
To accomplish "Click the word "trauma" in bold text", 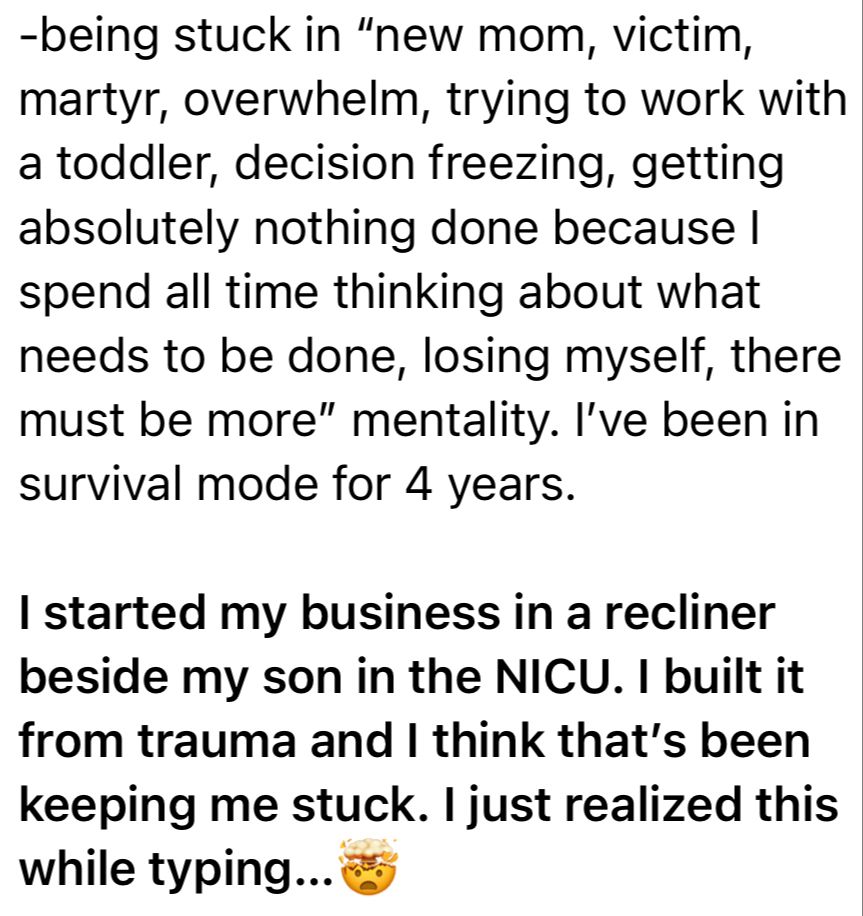I will [217, 741].
